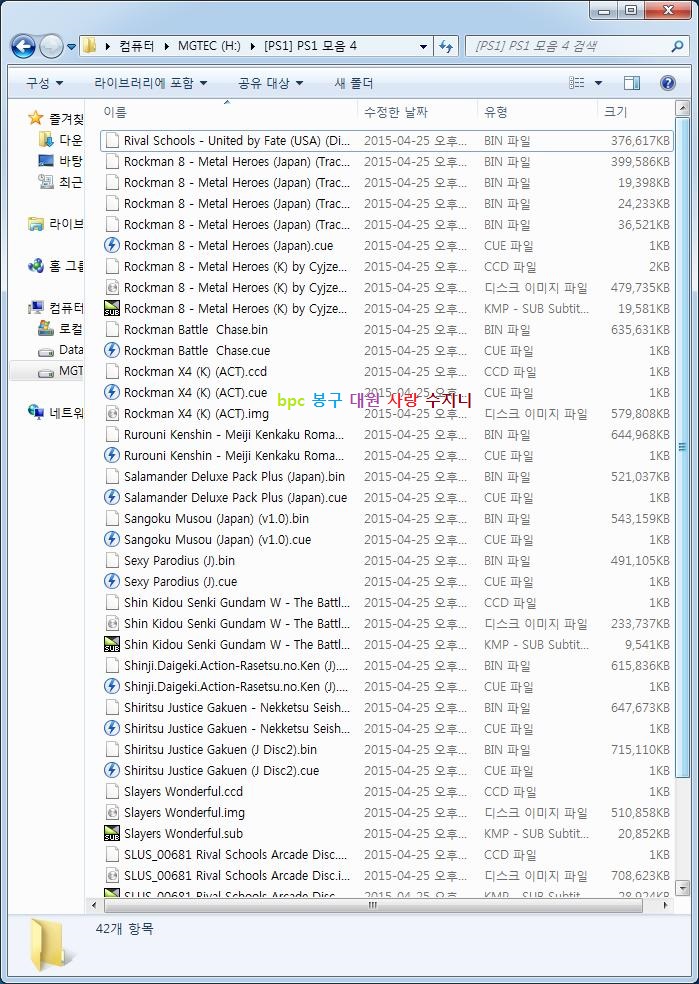Open 다운로드 folder icon in favorites
The width and height of the screenshot is (699, 984).
tap(46, 139)
